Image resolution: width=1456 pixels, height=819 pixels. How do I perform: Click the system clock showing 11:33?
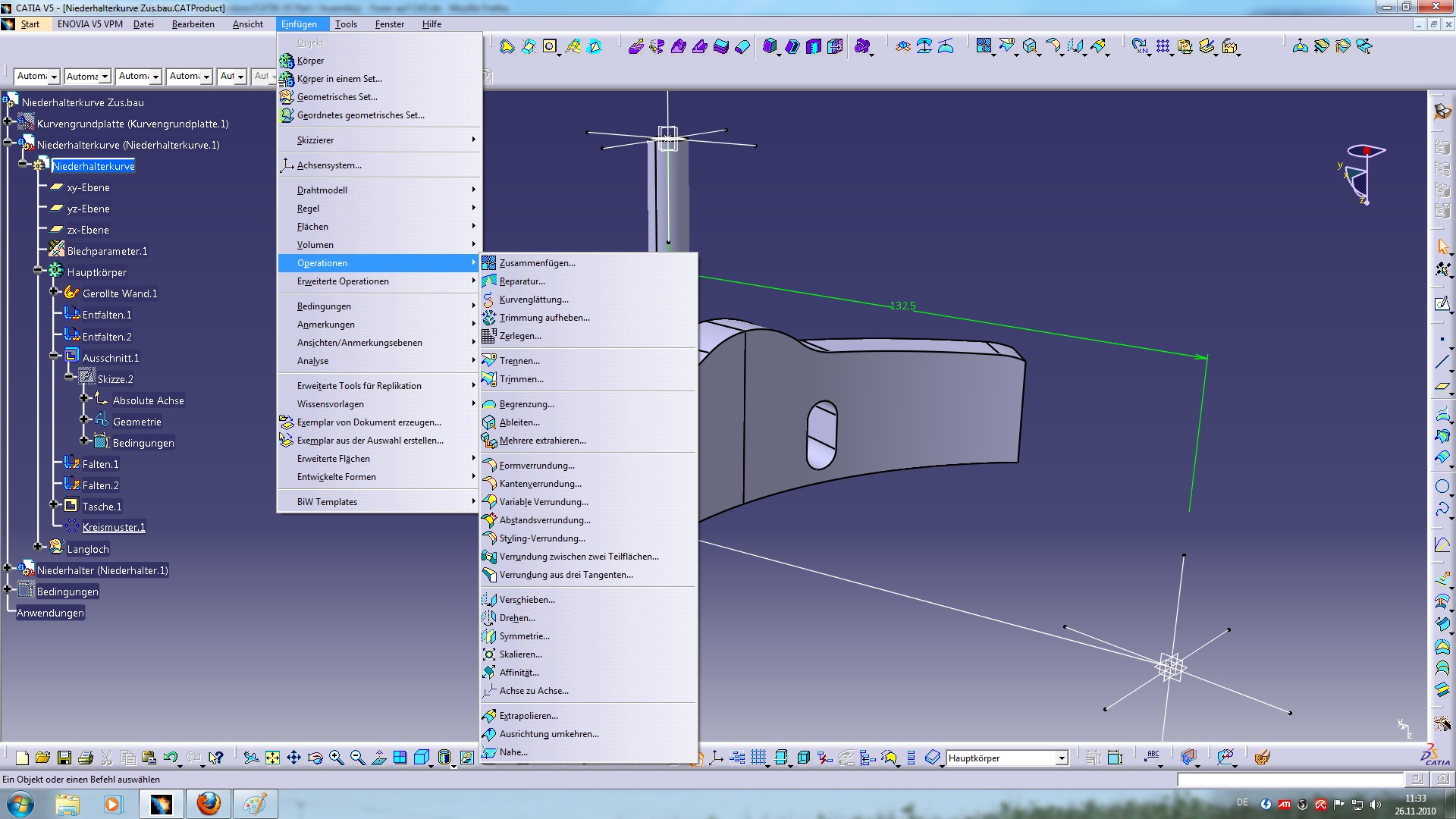[x=1415, y=799]
